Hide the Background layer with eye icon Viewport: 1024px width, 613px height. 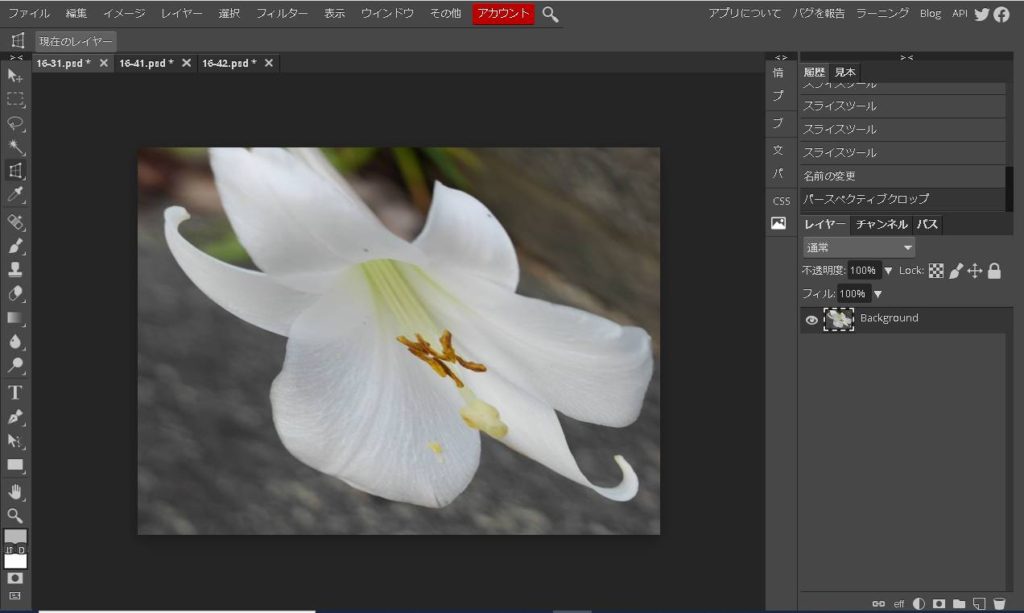click(812, 320)
